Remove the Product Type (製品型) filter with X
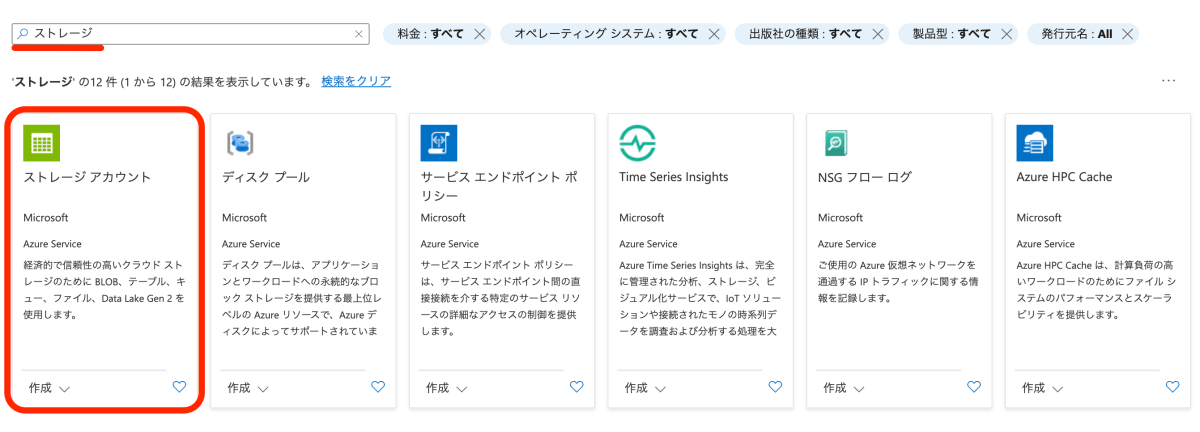Screen dimensions: 1200x432 (1006, 34)
